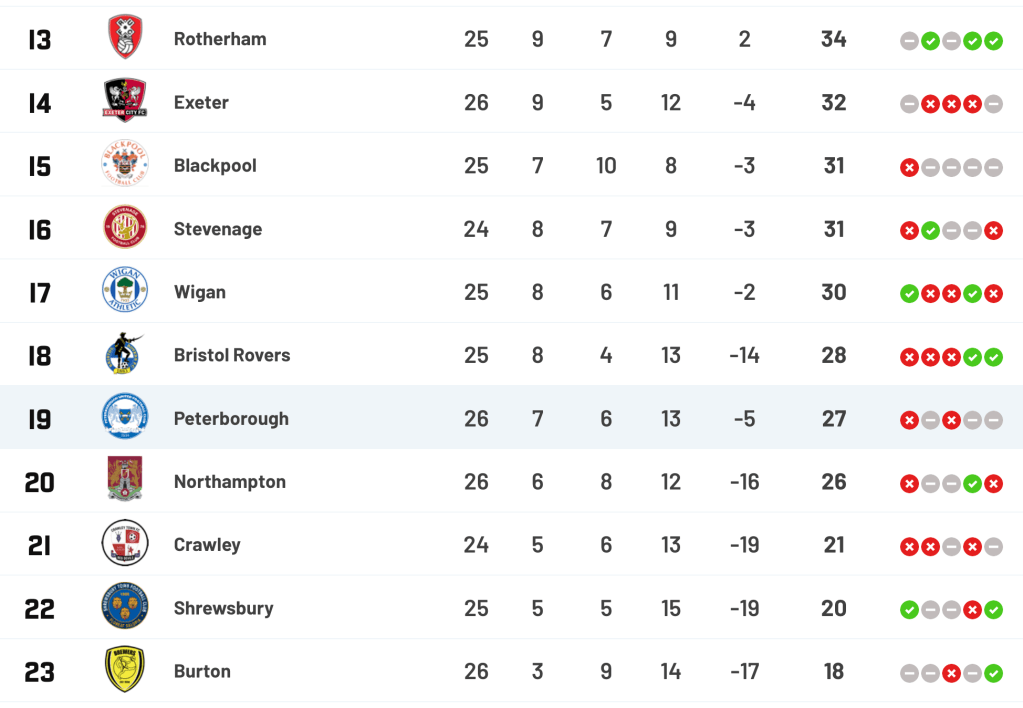Screen dimensions: 1023x708
Task: Click the Peterborough club crest
Action: pyautogui.click(x=125, y=418)
